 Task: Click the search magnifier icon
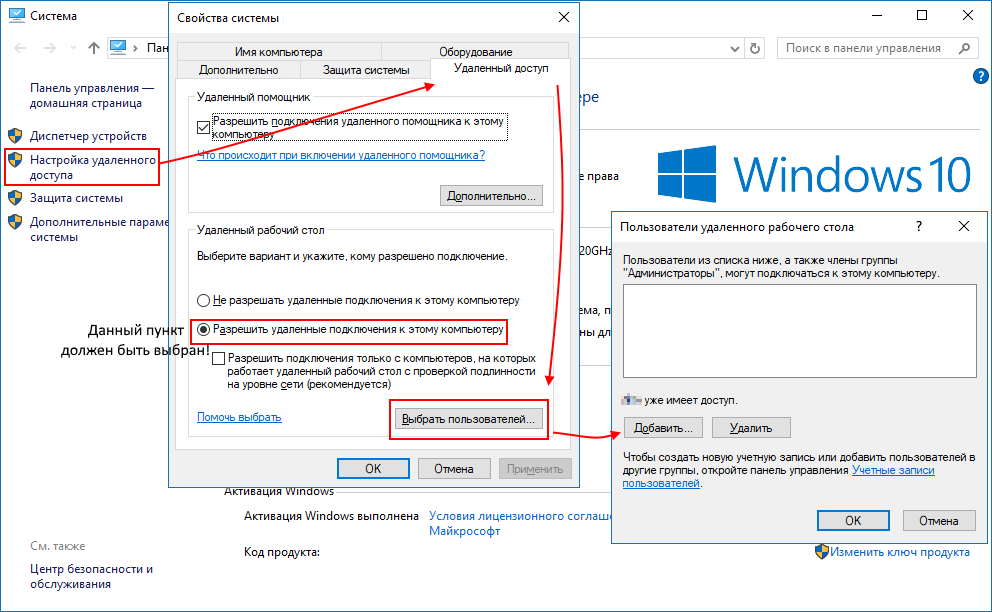coord(964,48)
